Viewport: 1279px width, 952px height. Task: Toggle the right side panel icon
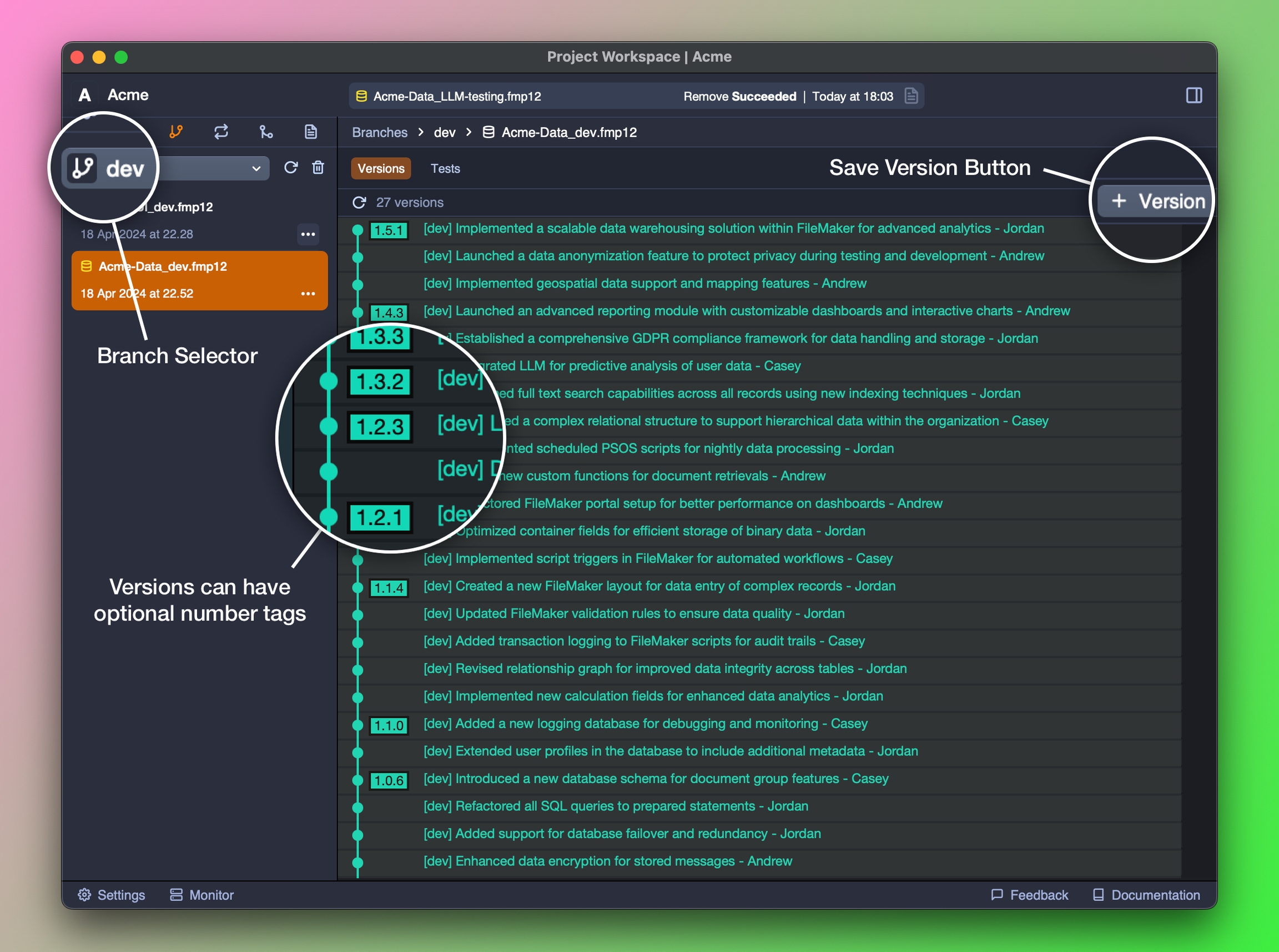(1194, 95)
